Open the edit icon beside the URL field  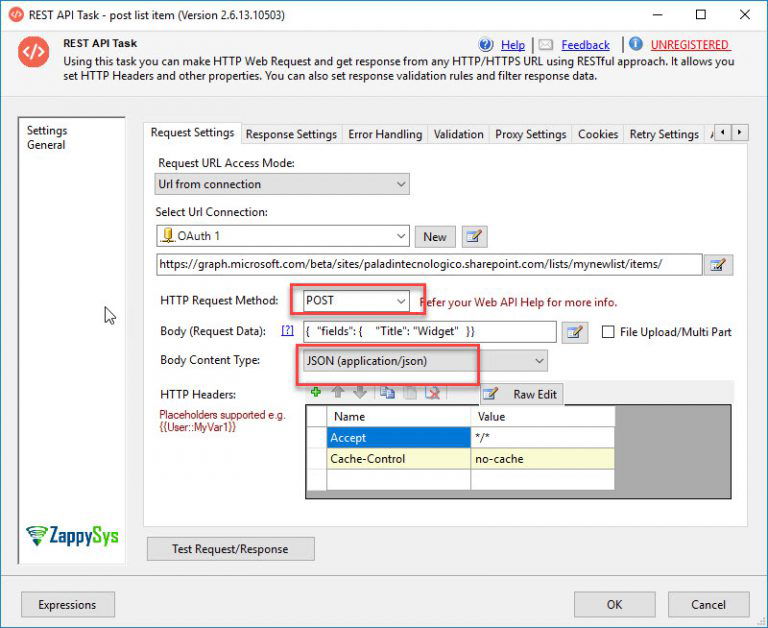pos(718,265)
